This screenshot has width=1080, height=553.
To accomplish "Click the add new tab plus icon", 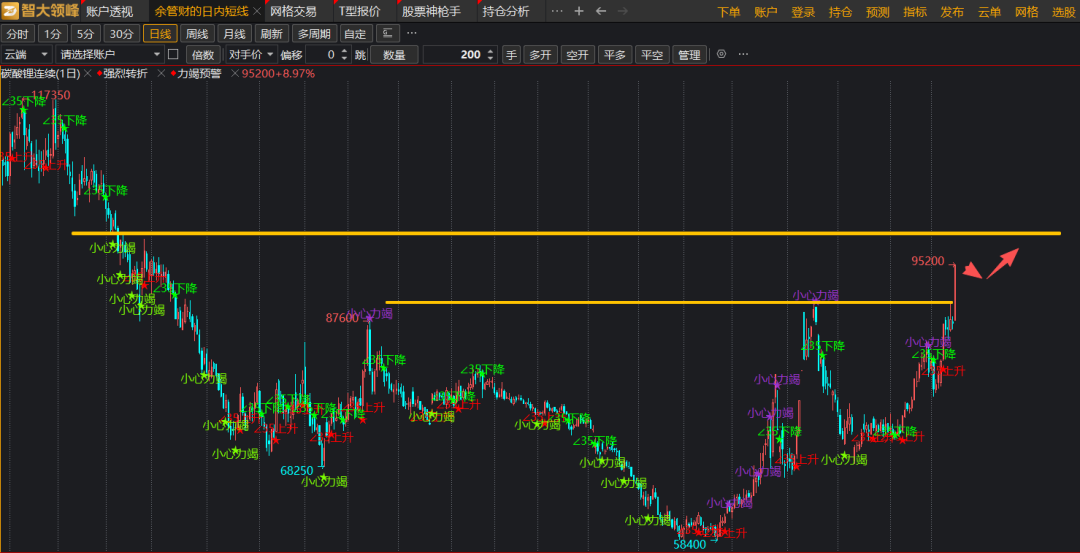I will pyautogui.click(x=579, y=11).
